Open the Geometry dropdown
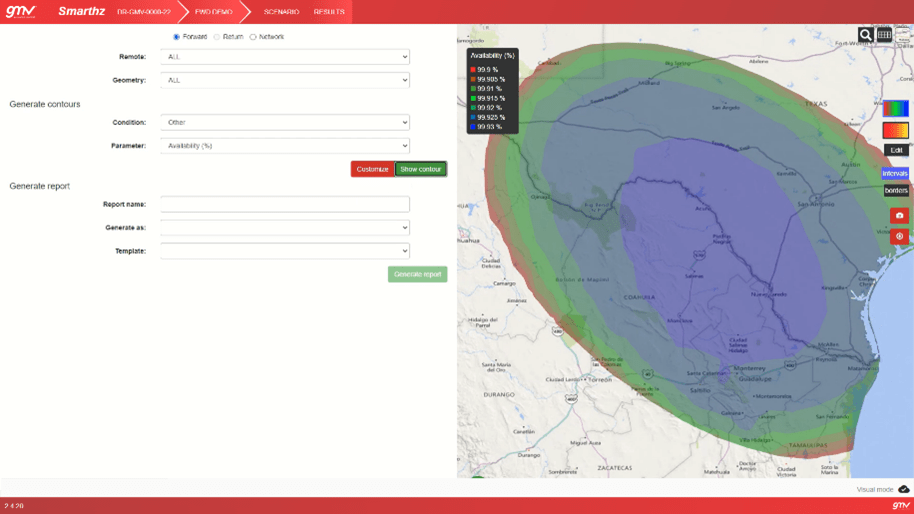This screenshot has width=914, height=514. tap(285, 80)
